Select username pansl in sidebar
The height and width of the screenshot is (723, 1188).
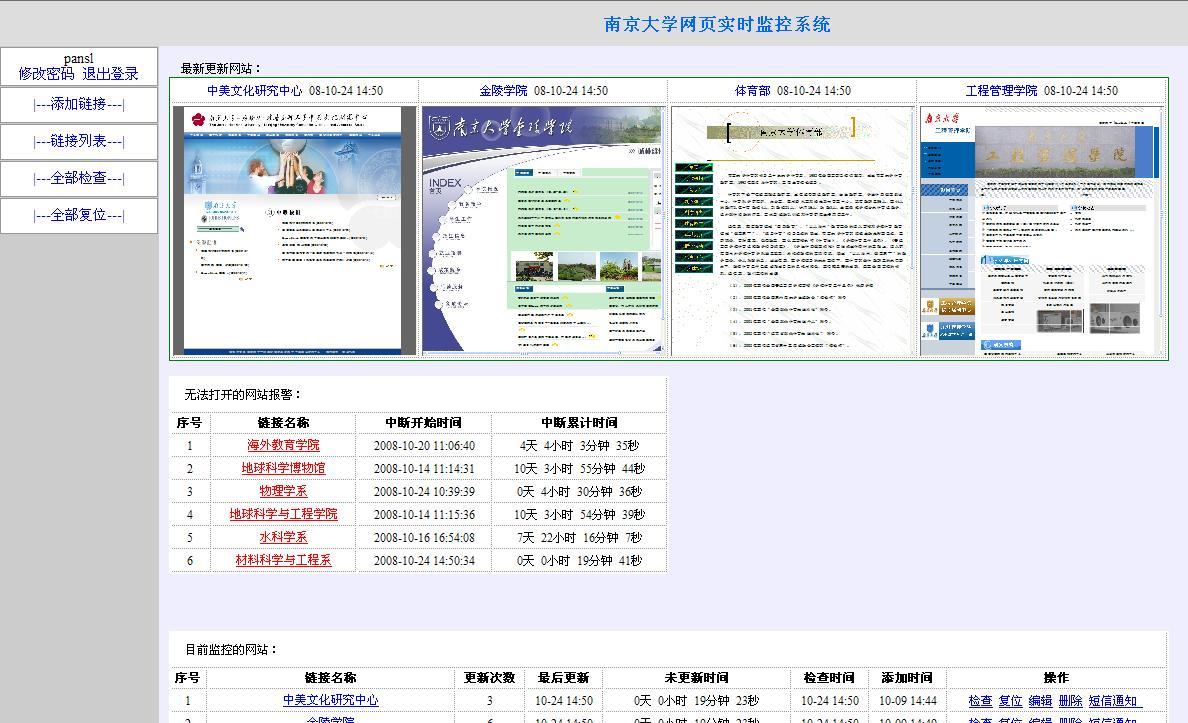point(79,58)
